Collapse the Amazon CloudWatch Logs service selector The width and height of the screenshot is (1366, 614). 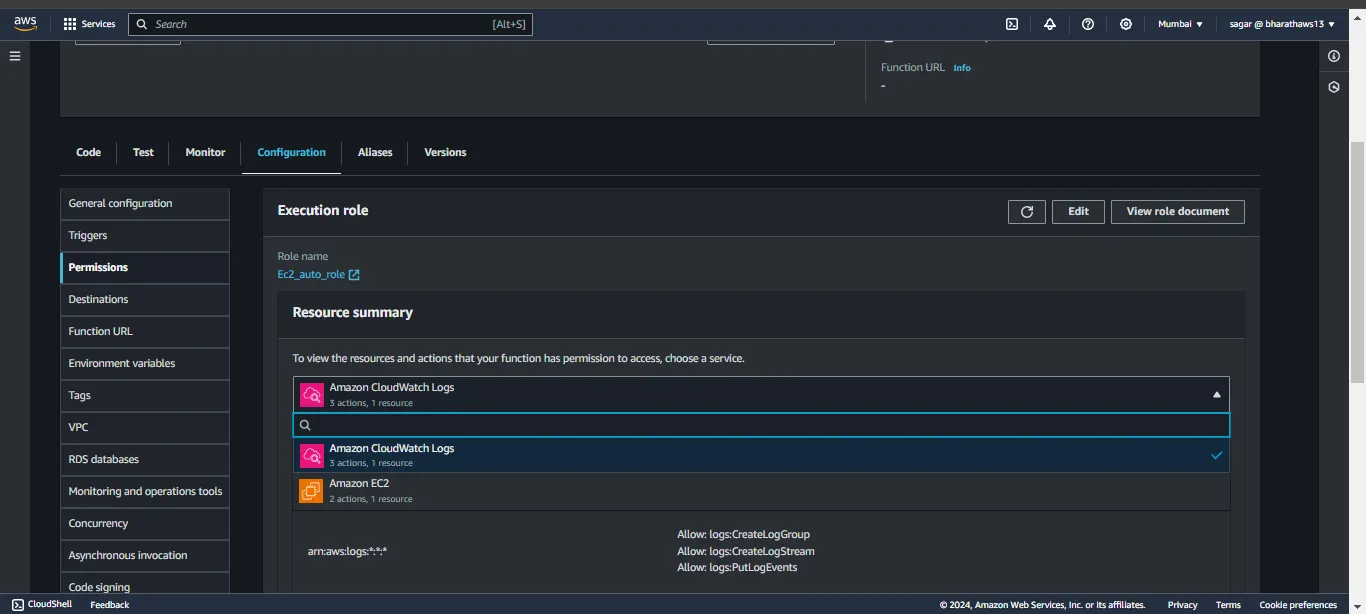tap(761, 395)
